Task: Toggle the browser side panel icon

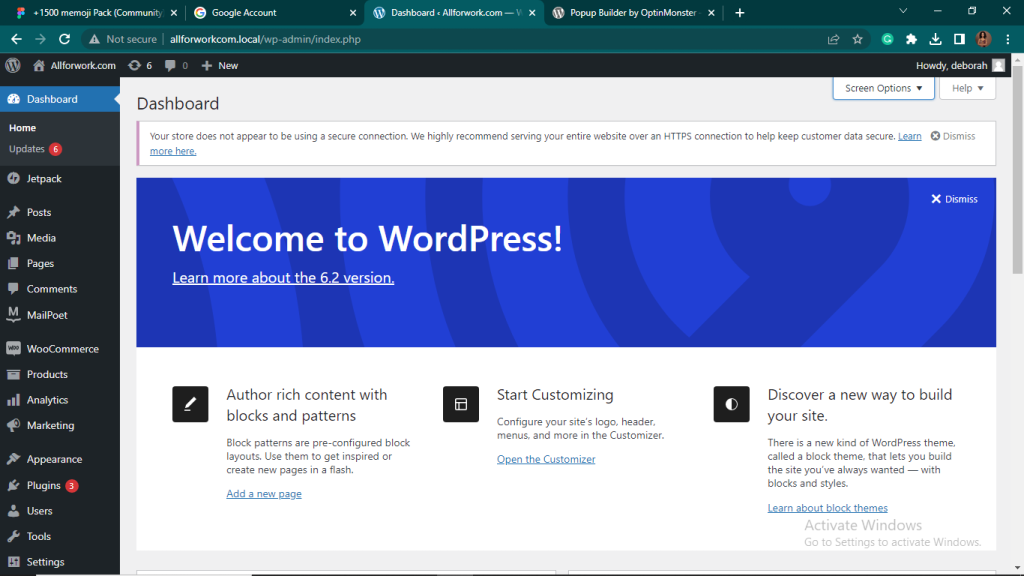Action: pos(959,39)
